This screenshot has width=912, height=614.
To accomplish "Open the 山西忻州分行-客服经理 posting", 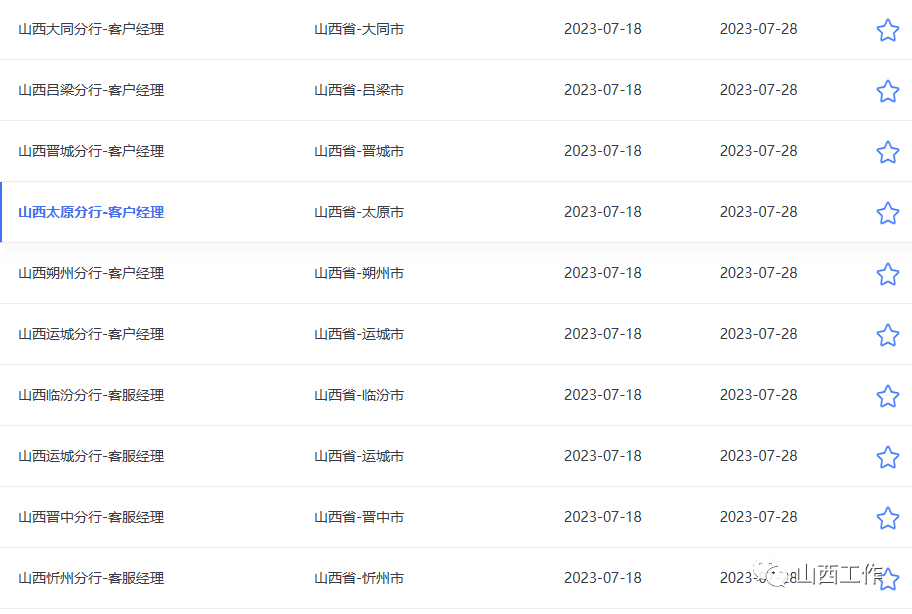I will pyautogui.click(x=91, y=579).
